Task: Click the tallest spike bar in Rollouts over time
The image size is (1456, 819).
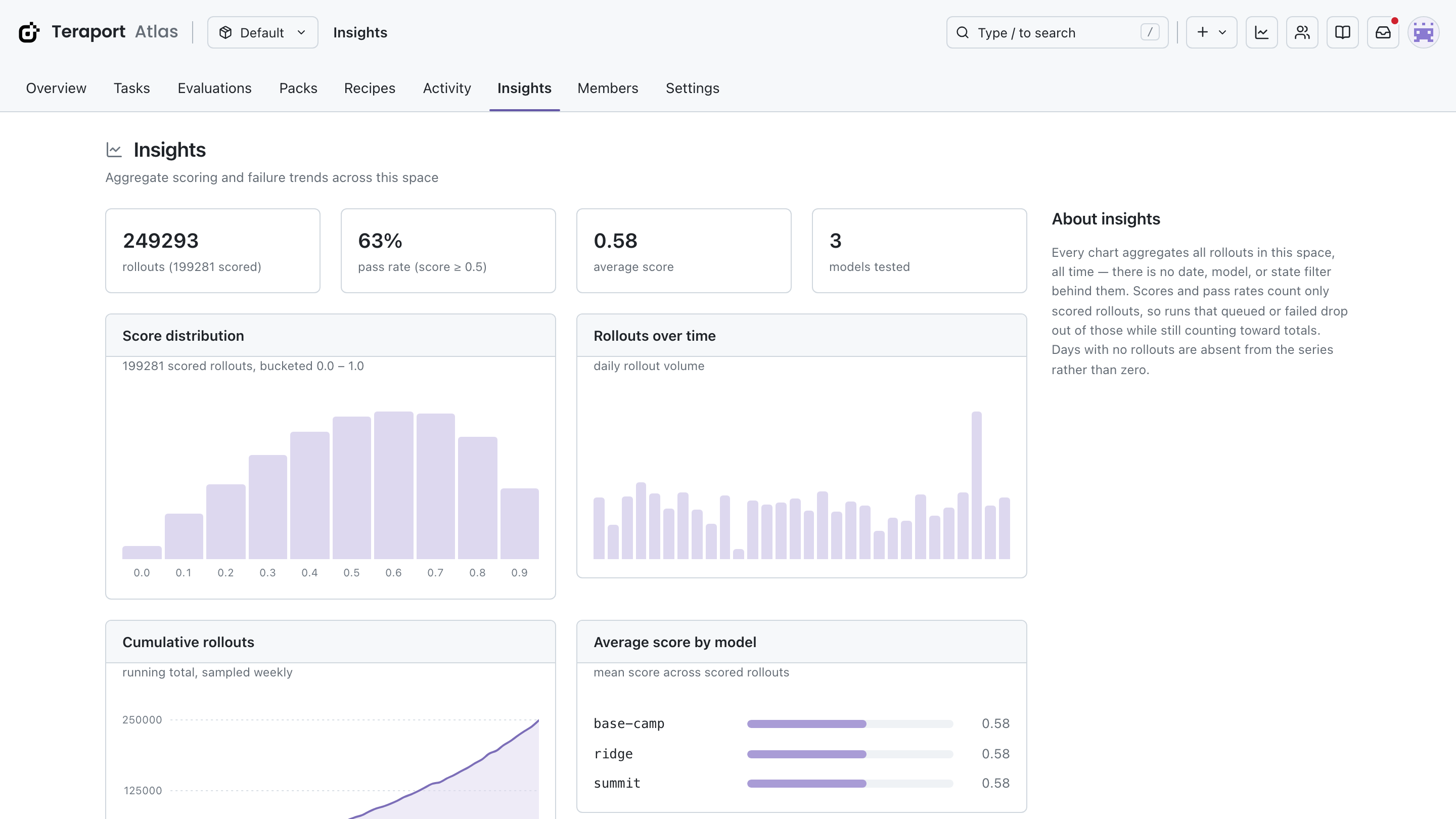Action: click(x=976, y=485)
